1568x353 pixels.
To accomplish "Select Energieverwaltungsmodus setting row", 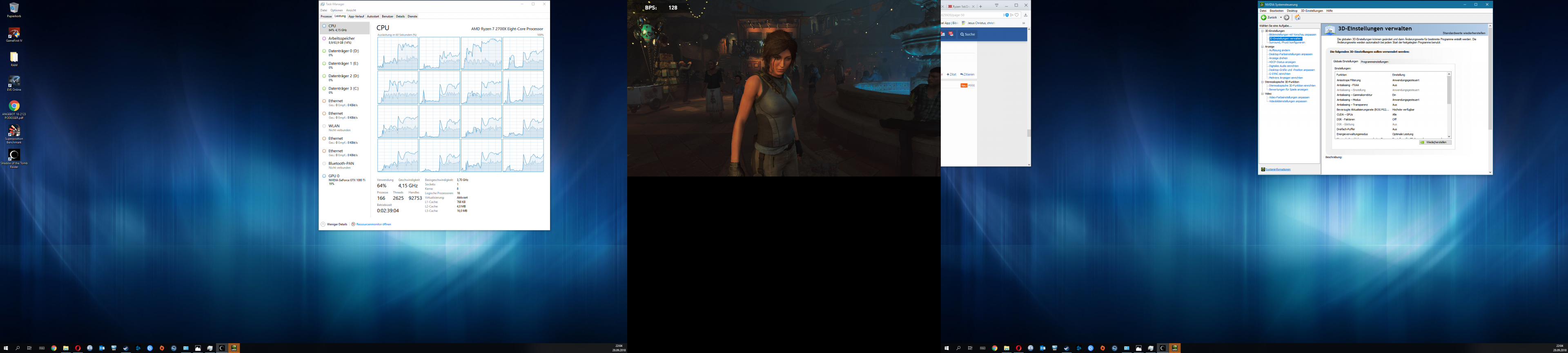I will coord(1390,134).
